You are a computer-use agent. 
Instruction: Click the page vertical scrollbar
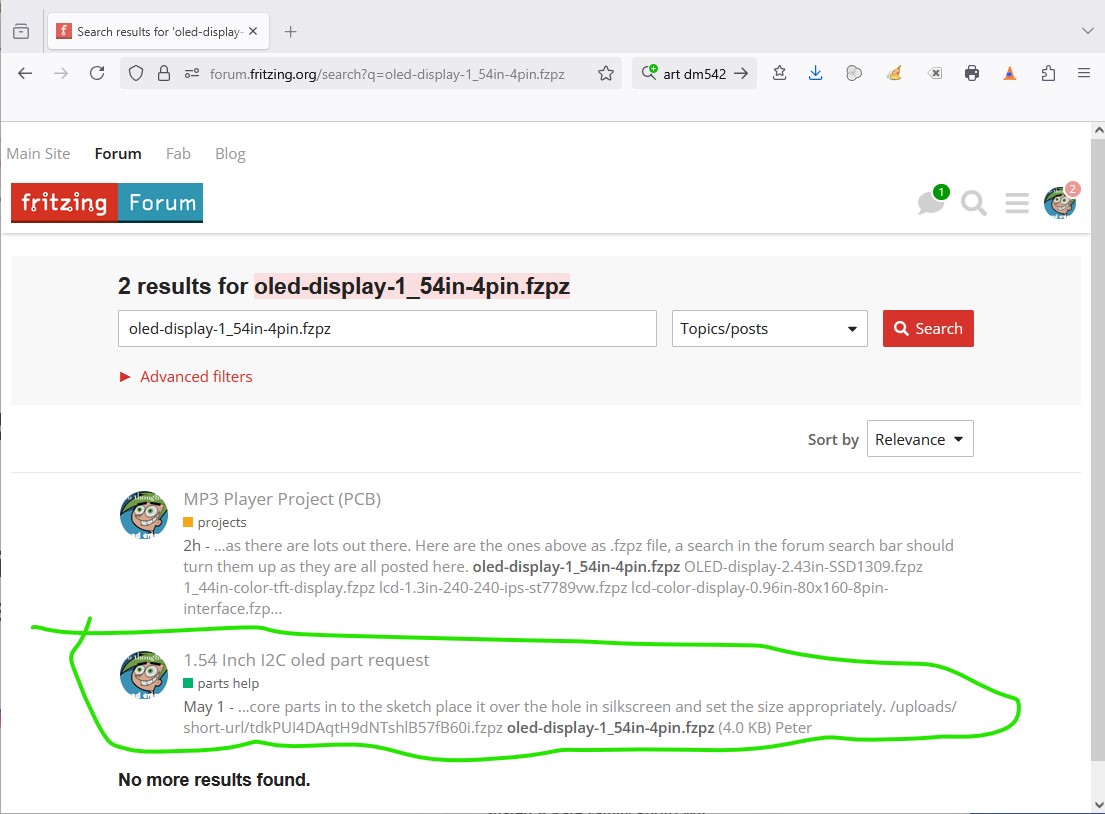[x=1098, y=448]
